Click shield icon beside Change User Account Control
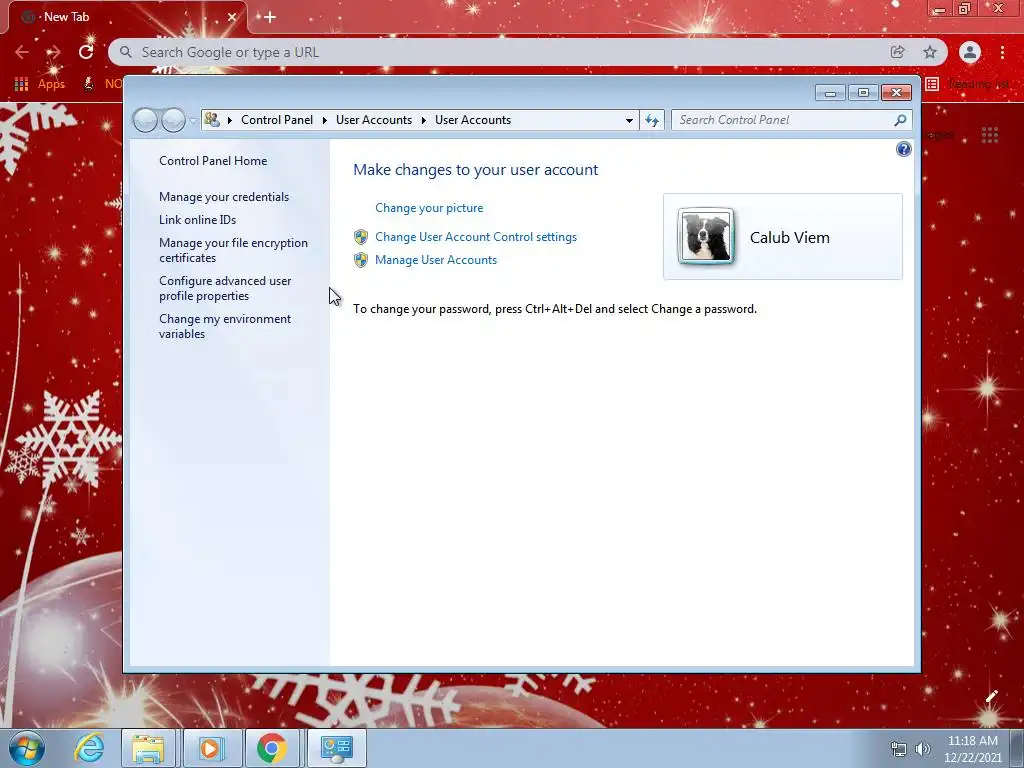 [360, 237]
